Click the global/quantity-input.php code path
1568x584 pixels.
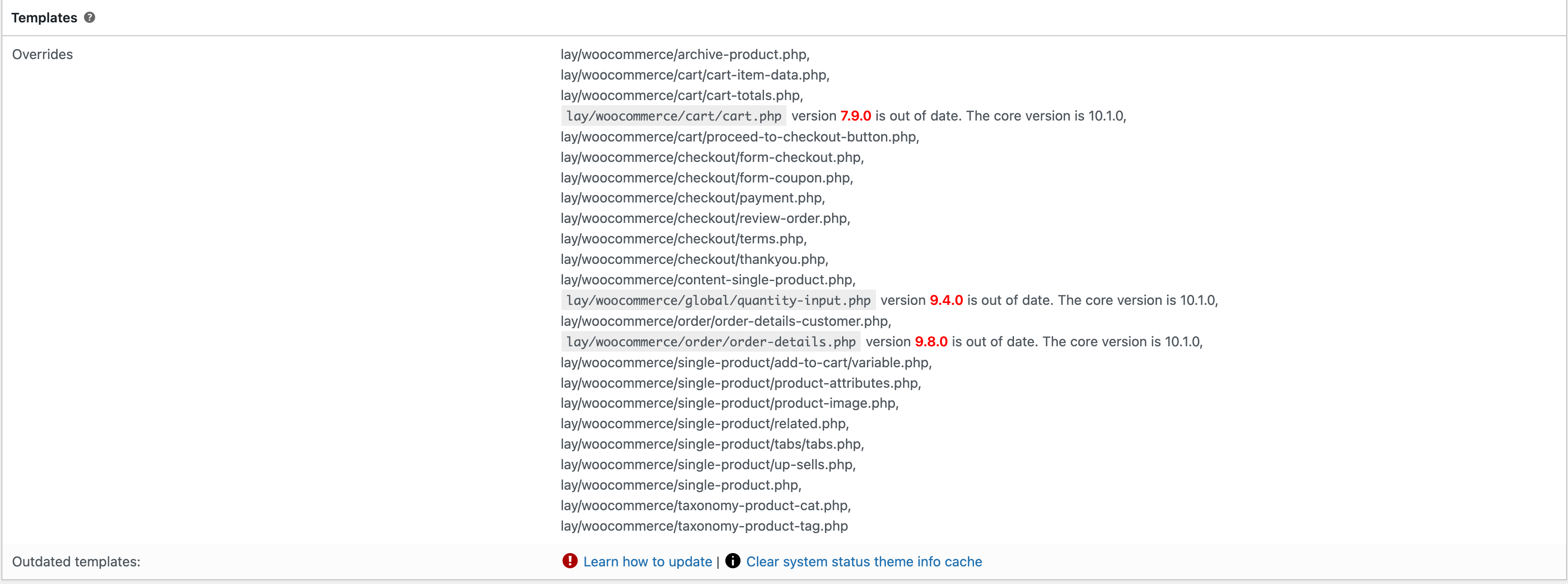[718, 300]
